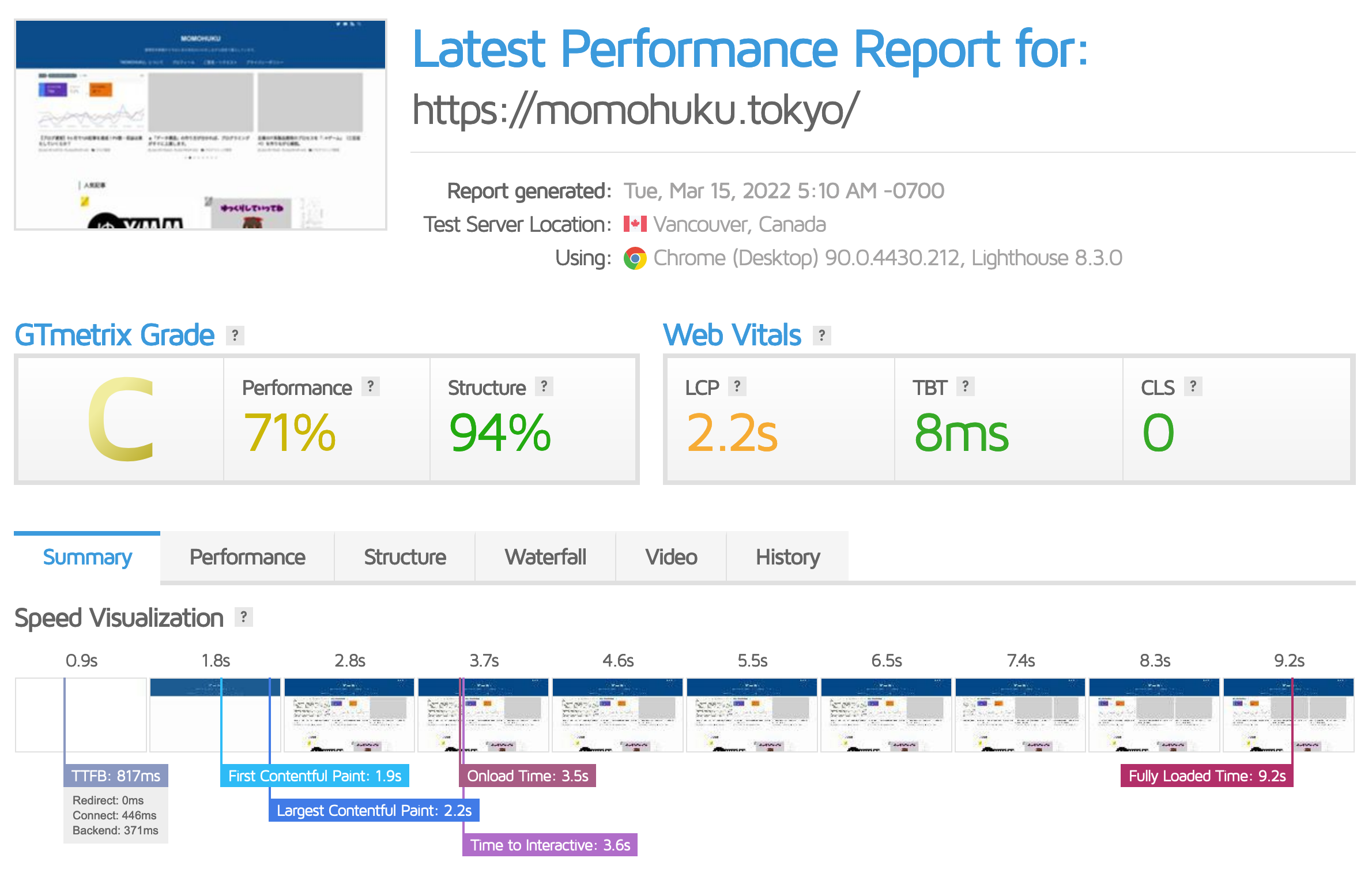Viewport: 1372px width, 873px height.
Task: Click the CLS help question mark
Action: [1193, 386]
